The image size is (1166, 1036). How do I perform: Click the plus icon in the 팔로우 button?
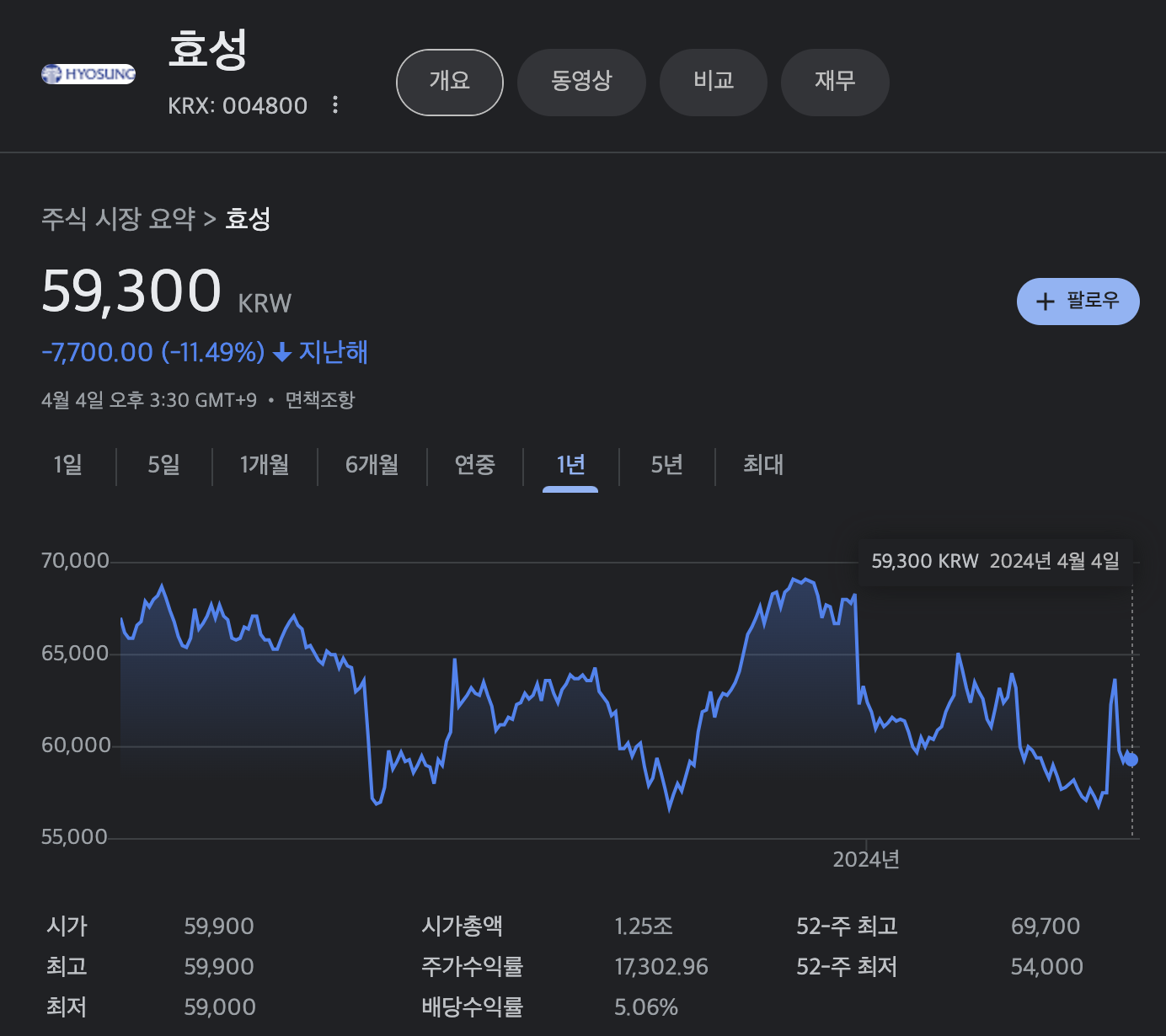pyautogui.click(x=1045, y=302)
